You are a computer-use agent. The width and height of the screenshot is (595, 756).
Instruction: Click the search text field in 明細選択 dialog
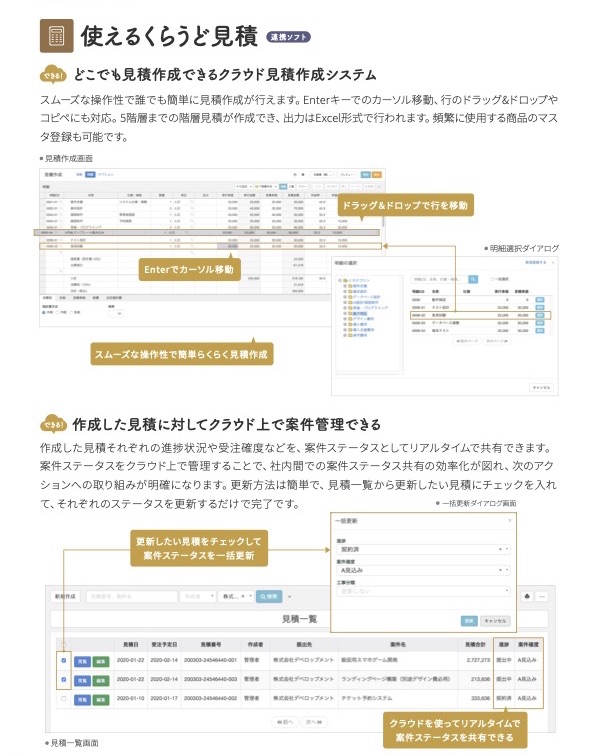pyautogui.click(x=439, y=279)
